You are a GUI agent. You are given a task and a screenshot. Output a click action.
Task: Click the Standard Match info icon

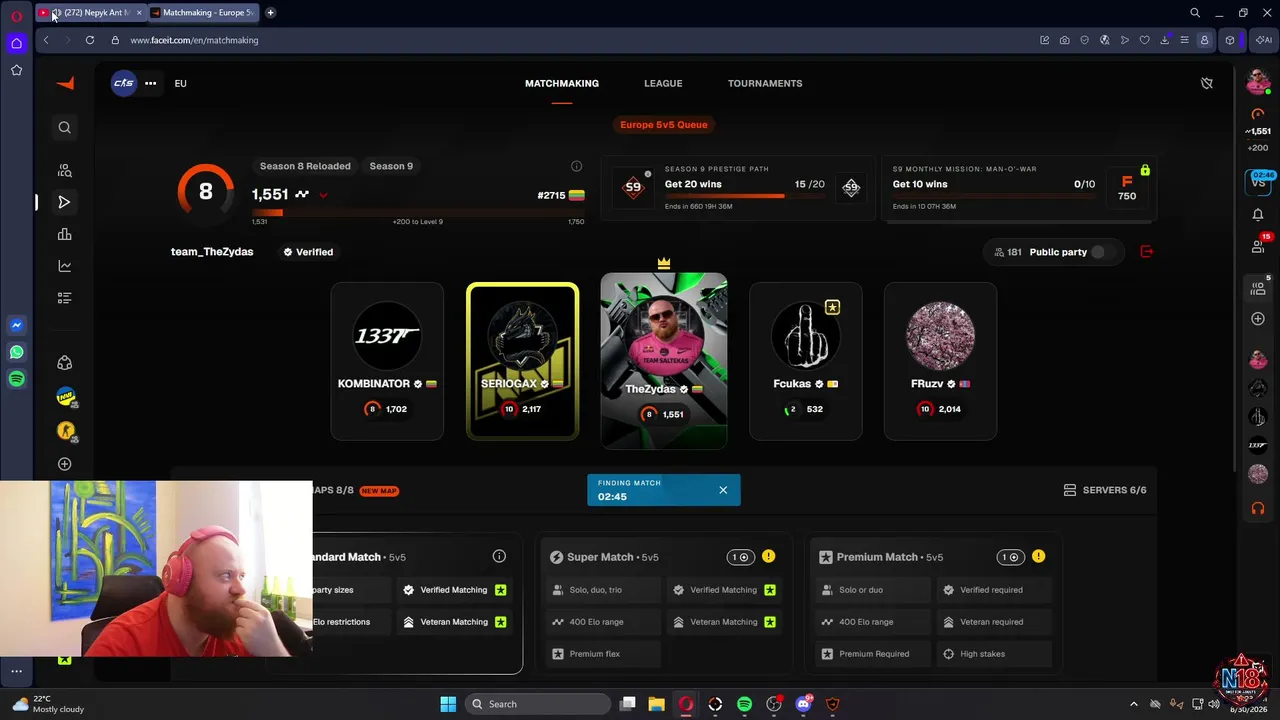pos(499,557)
